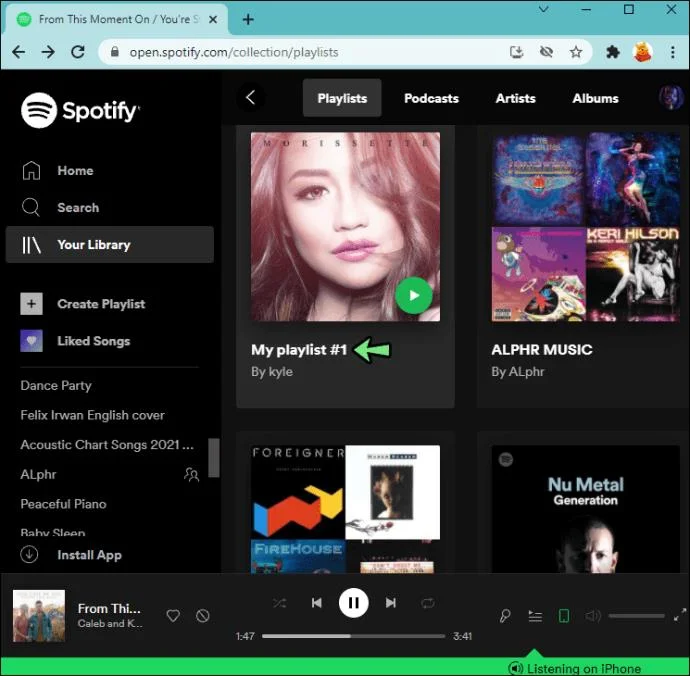
Task: Click the now playing album art
Action: [x=39, y=615]
